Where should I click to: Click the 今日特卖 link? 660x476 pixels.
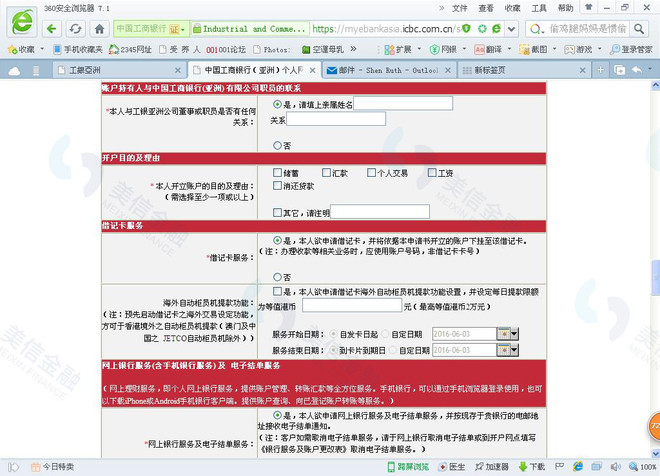click(x=53, y=467)
